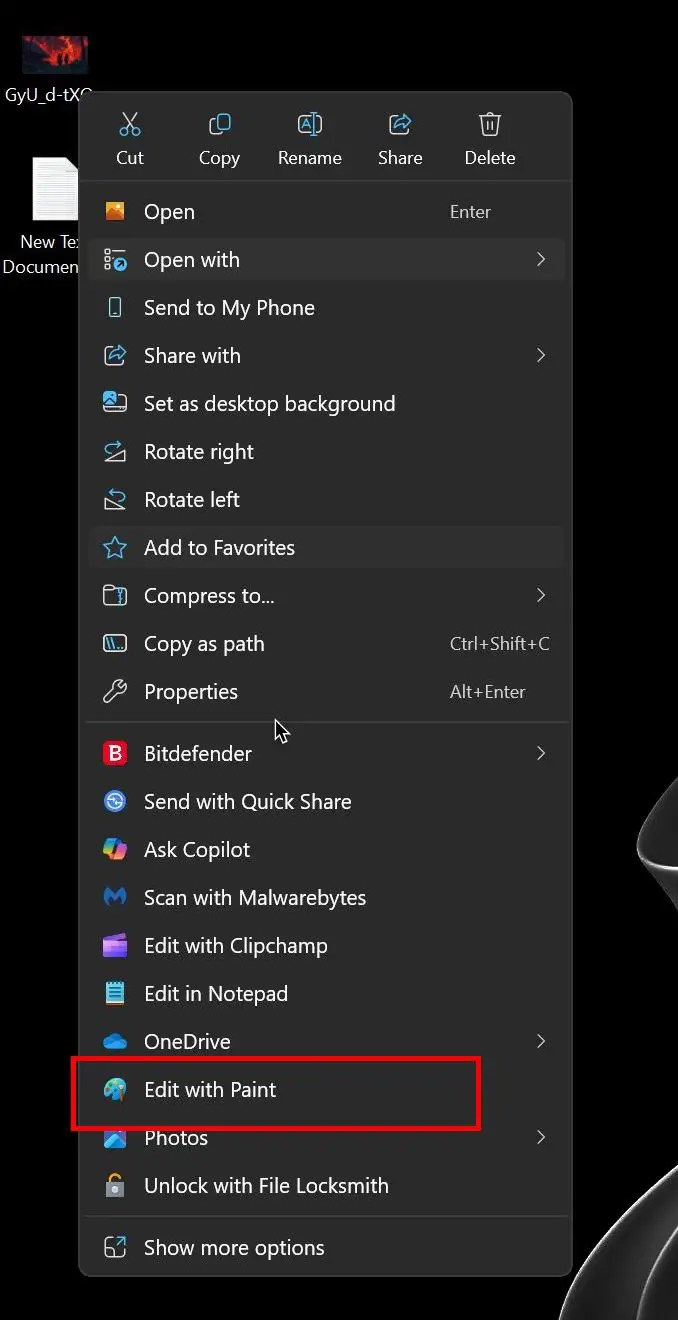This screenshot has height=1320, width=678.
Task: Click the OneDrive cloud icon
Action: (115, 1042)
